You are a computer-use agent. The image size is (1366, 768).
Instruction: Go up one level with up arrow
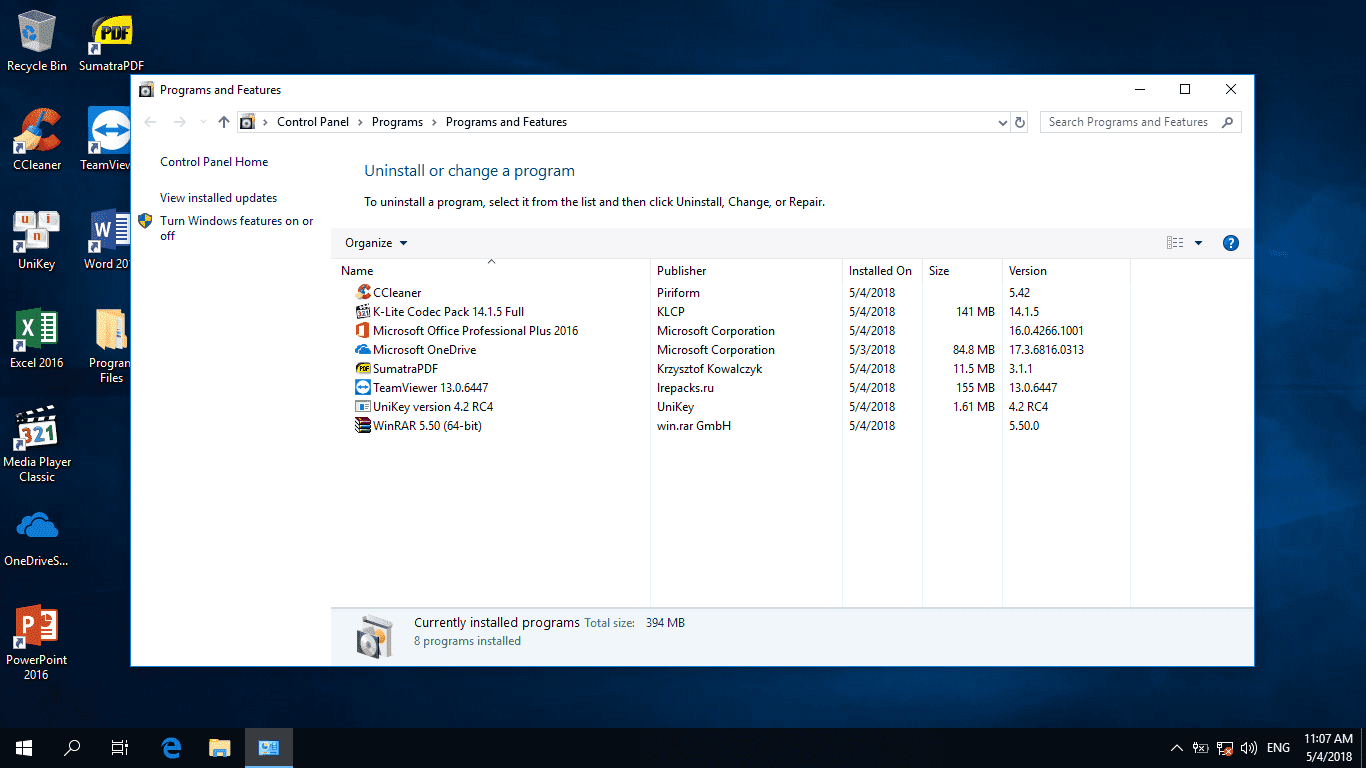pos(224,122)
